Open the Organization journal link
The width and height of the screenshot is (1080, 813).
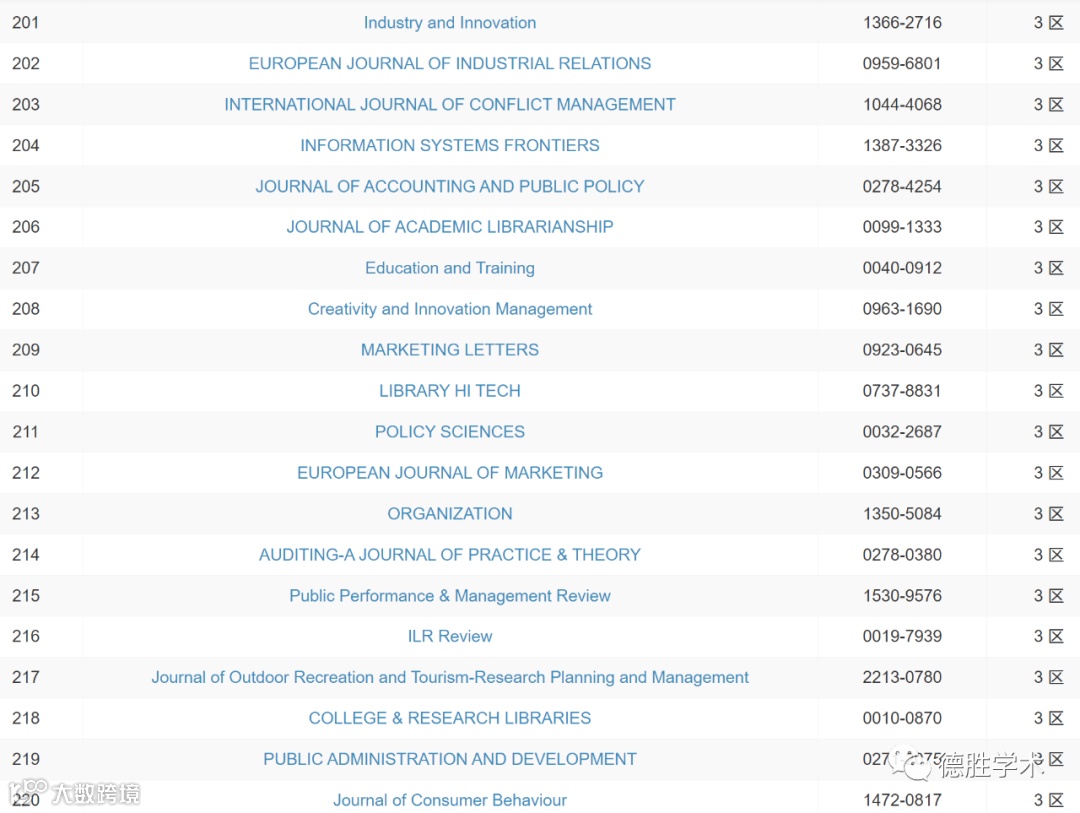450,513
